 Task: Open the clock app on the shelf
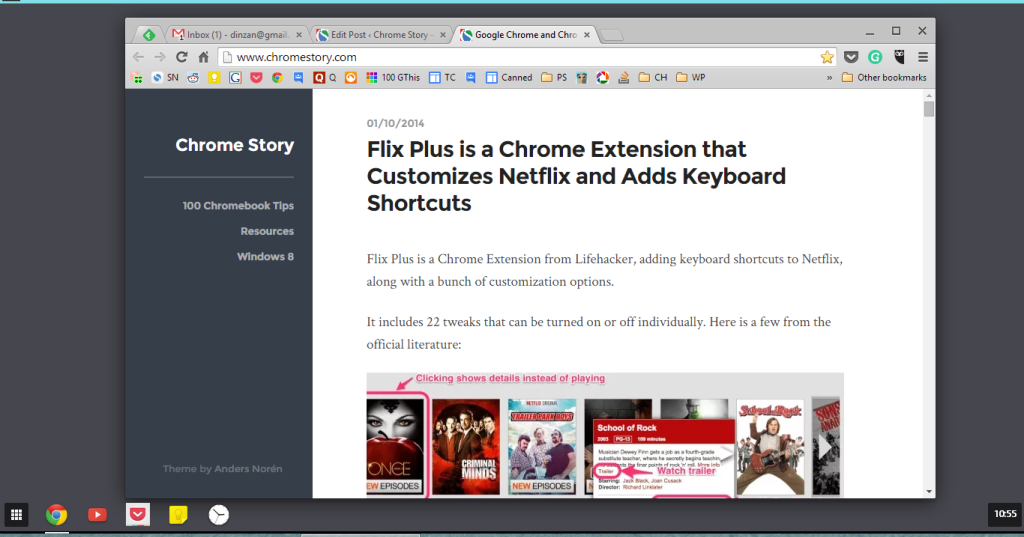pos(219,515)
